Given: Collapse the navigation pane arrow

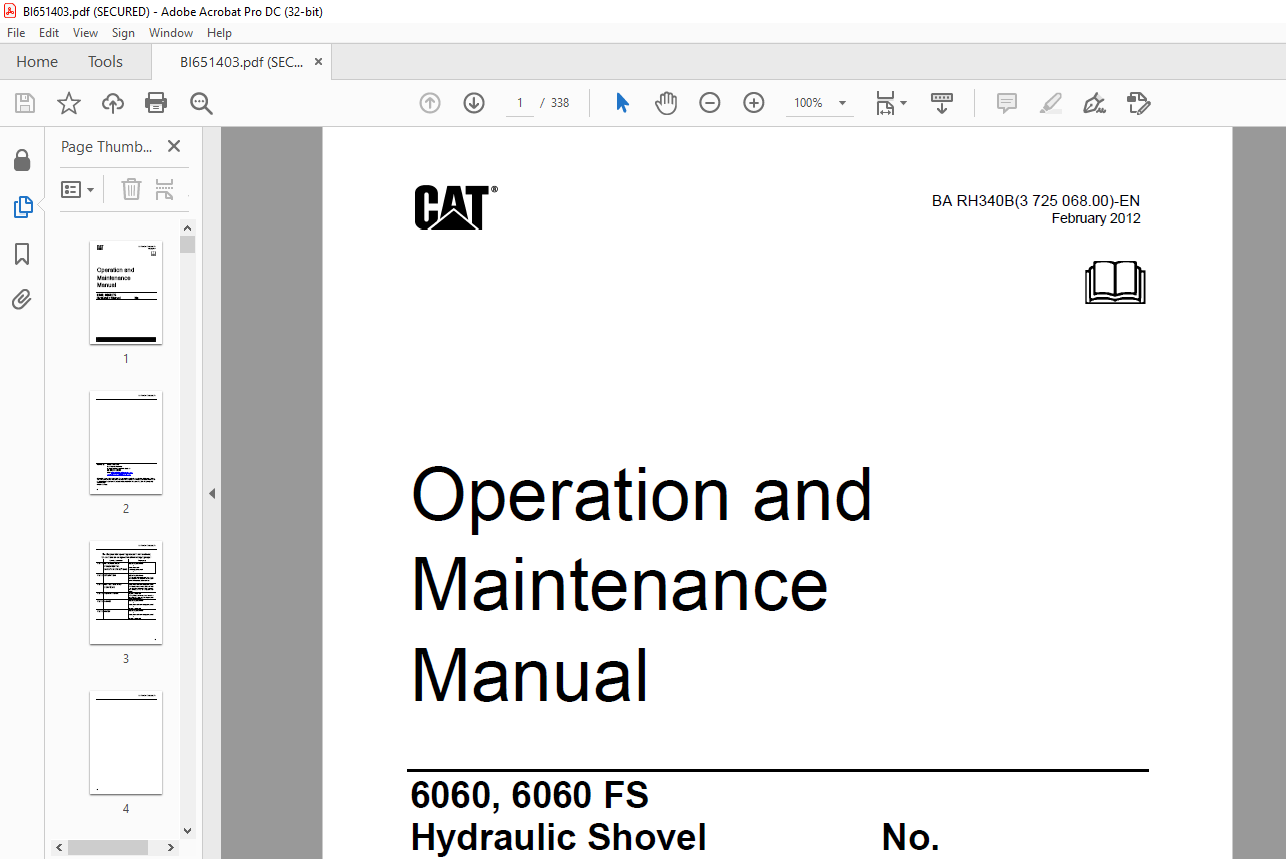Looking at the screenshot, I should point(211,493).
